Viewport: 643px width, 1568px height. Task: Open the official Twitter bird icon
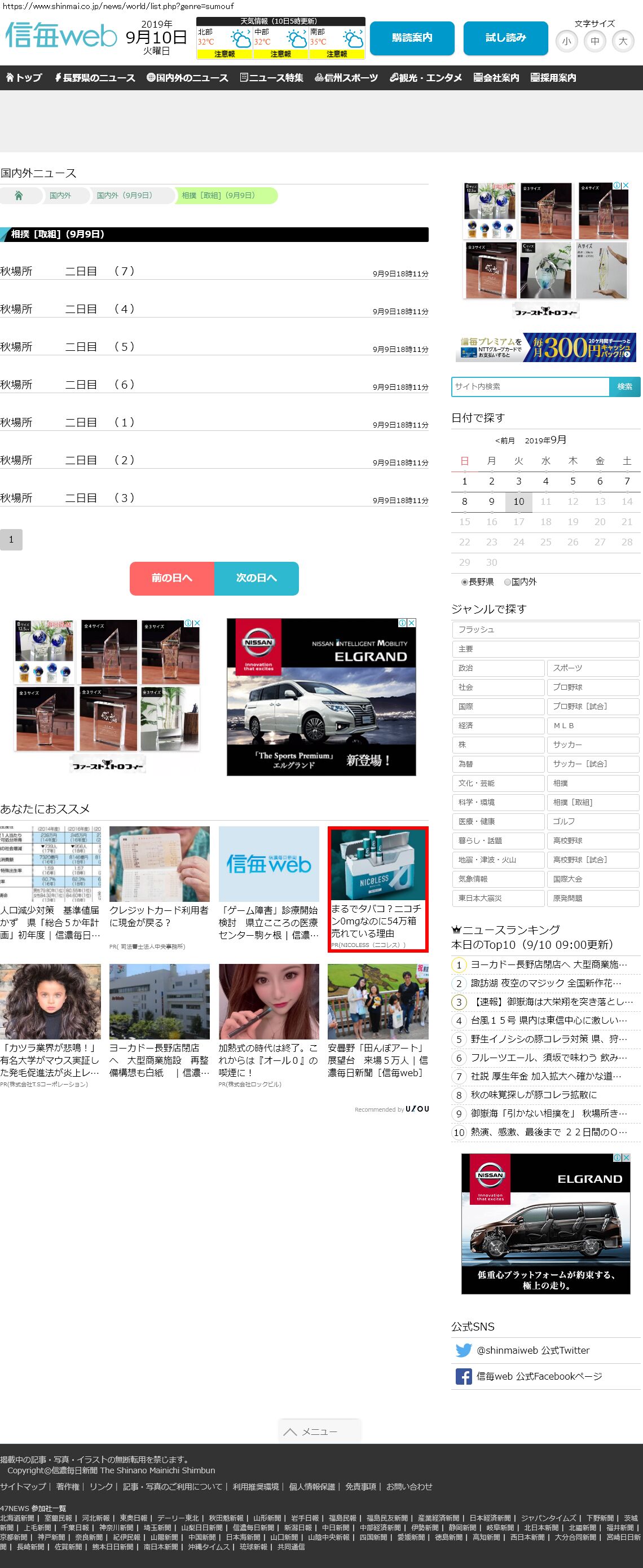(x=464, y=1350)
